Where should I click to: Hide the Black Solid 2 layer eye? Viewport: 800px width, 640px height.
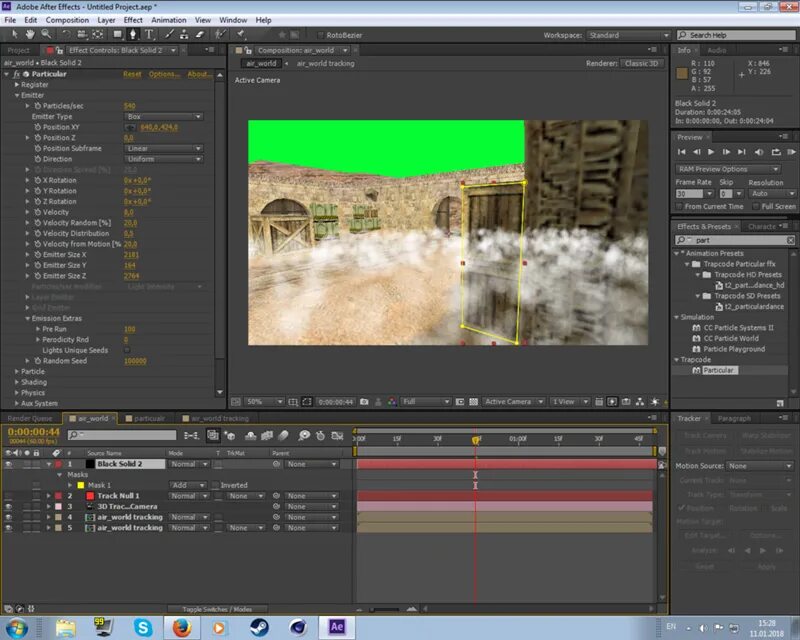click(x=8, y=464)
